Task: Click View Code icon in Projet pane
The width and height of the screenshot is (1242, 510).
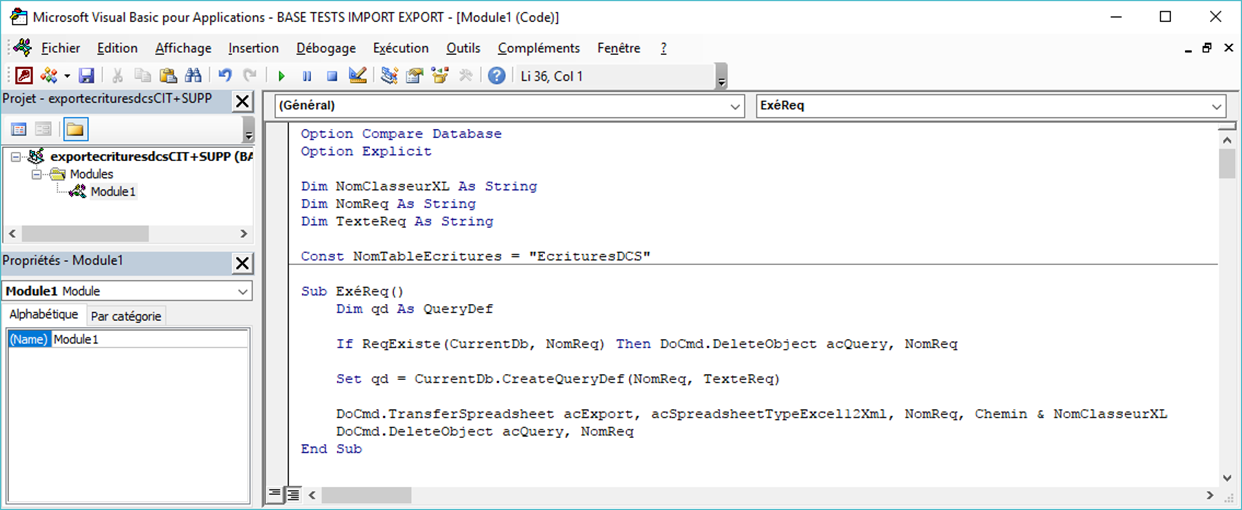Action: coord(18,129)
